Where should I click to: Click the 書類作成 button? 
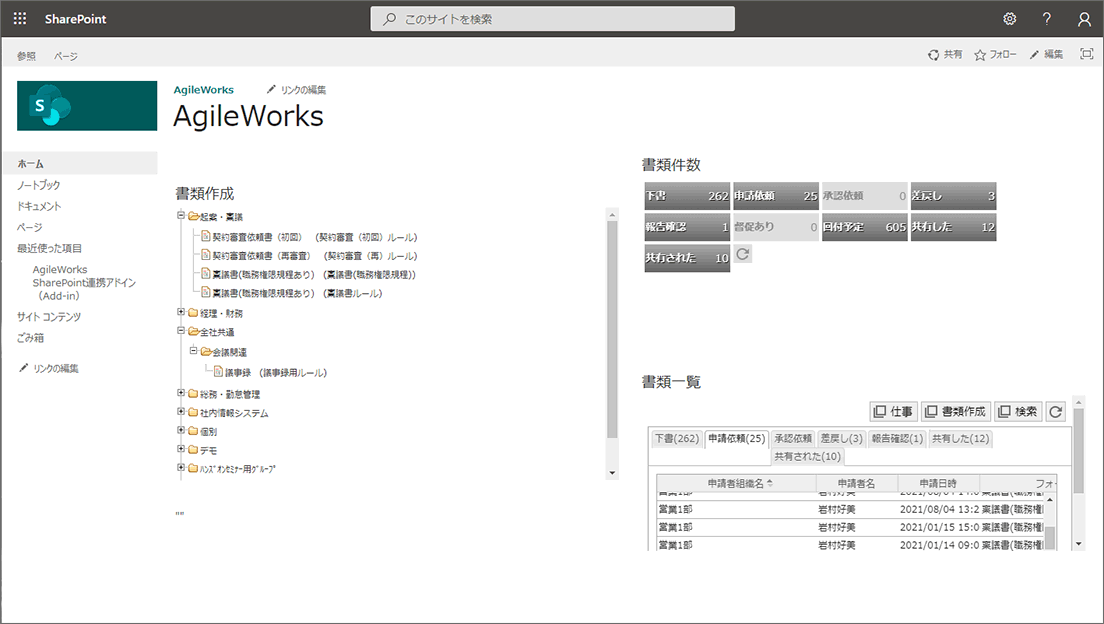click(x=955, y=411)
